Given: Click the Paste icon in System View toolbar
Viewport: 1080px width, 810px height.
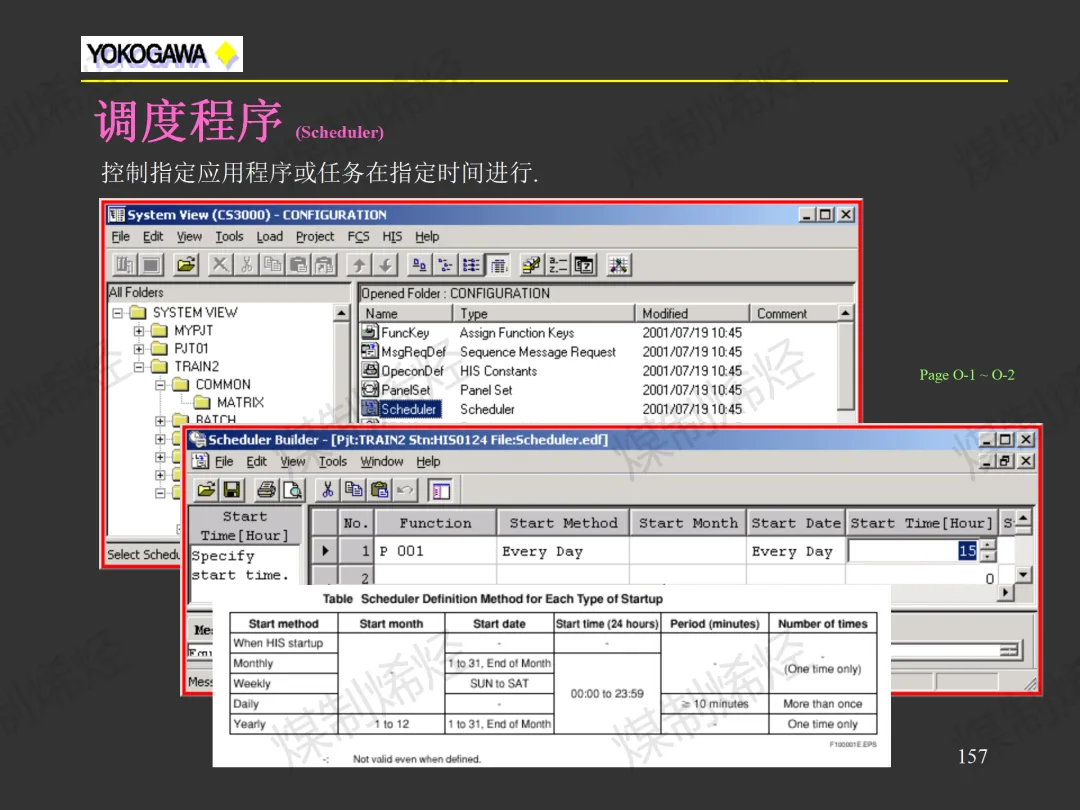Looking at the screenshot, I should pos(298,264).
